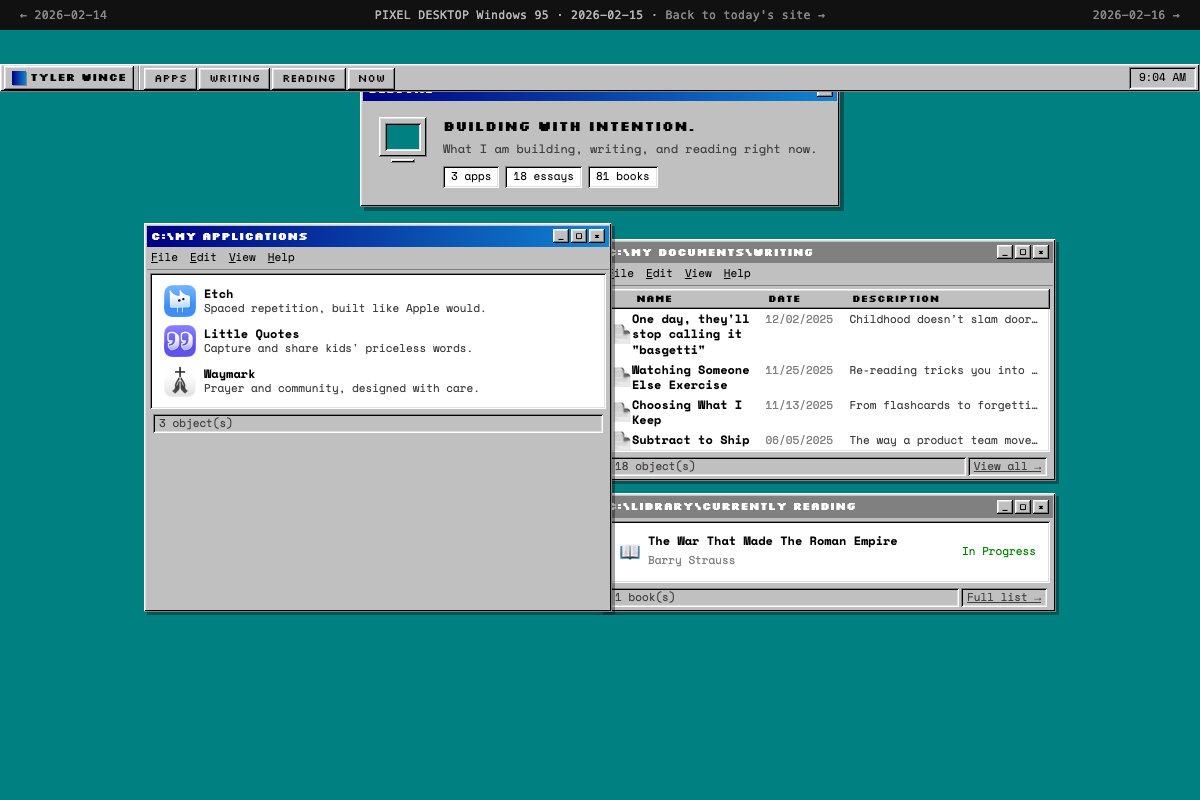Screen dimensions: 1200x800
Task: Click the Date column header
Action: (x=784, y=299)
